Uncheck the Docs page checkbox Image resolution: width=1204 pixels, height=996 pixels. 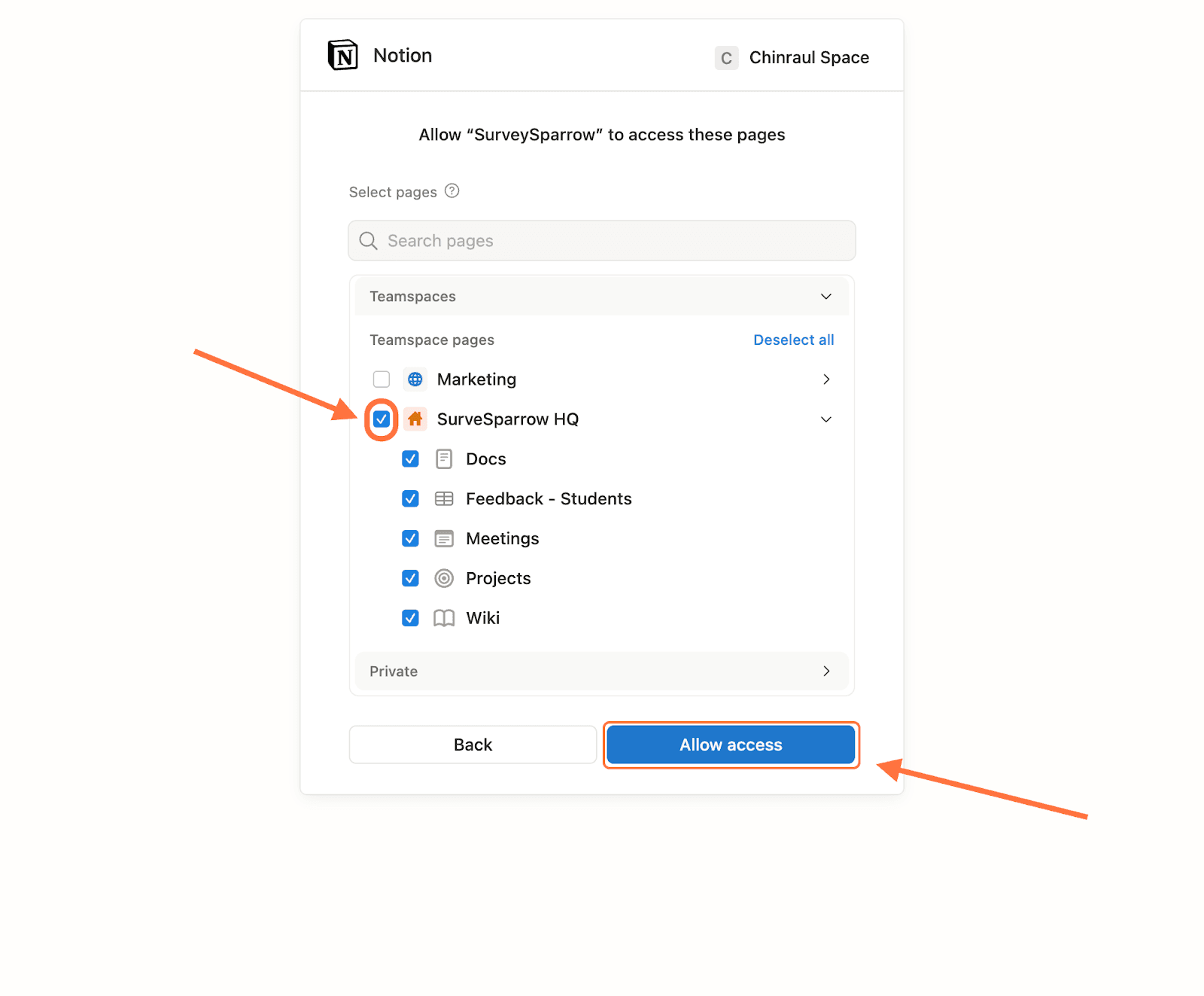coord(410,459)
